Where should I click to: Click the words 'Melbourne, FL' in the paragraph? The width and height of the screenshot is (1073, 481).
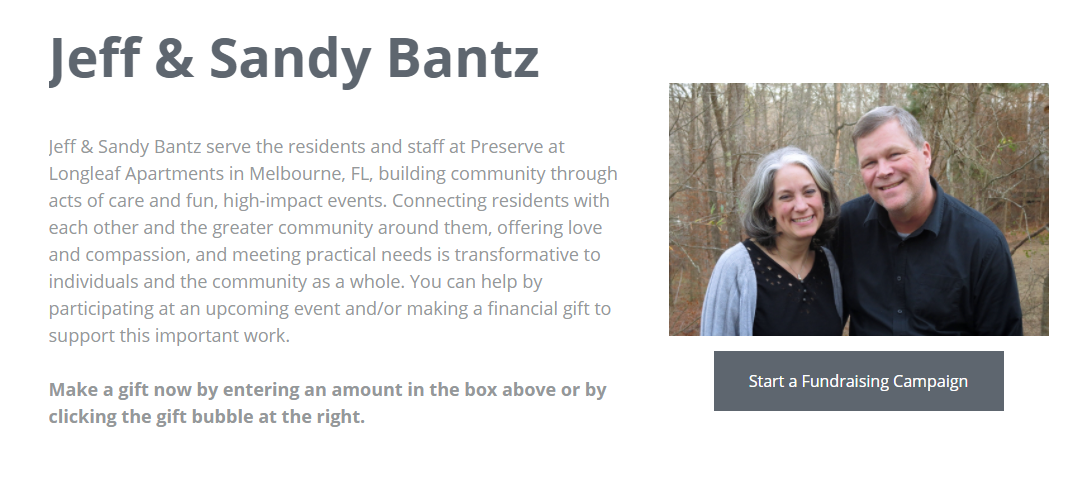click(309, 174)
